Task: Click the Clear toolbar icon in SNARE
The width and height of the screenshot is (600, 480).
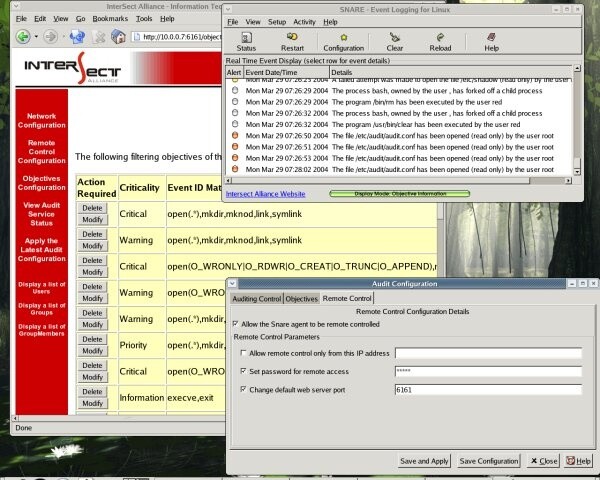Action: tap(395, 42)
